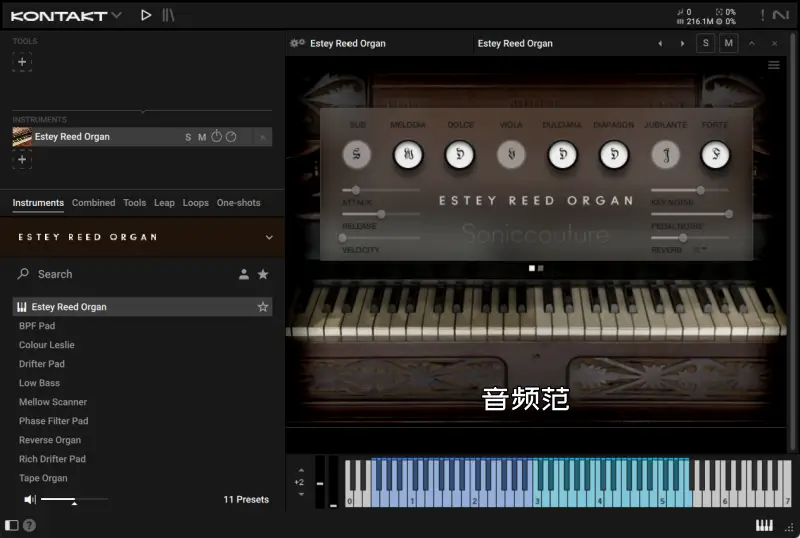
Task: Adjust the PEDAL NOISE slider
Action: point(729,214)
